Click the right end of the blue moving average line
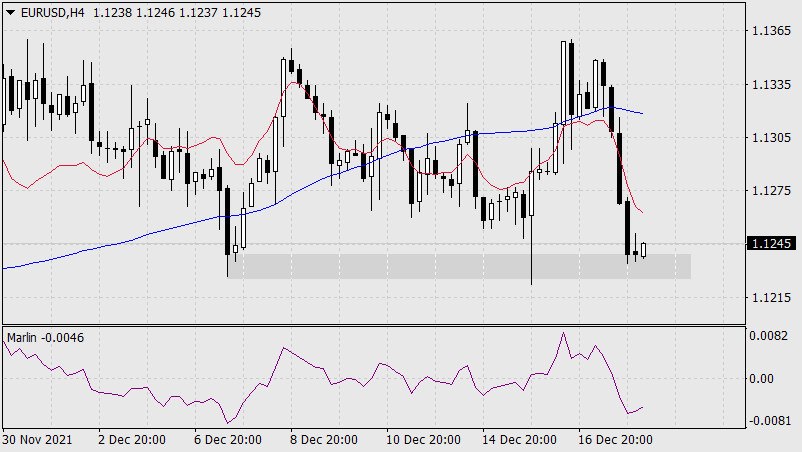Screen dimensions: 802x452 642,113
